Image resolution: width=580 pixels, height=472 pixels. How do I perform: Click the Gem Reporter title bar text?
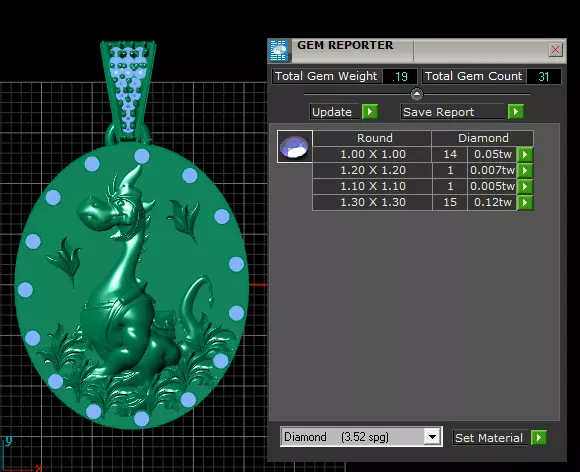coord(345,45)
